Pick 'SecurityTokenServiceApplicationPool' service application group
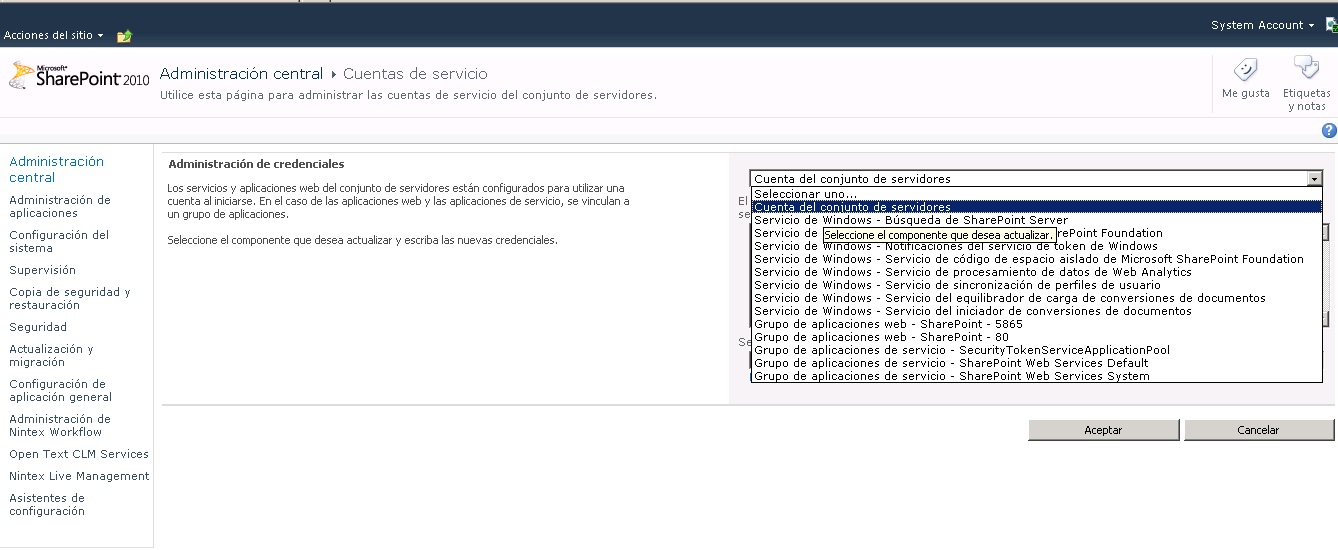This screenshot has height=550, width=1338. pos(1036,350)
